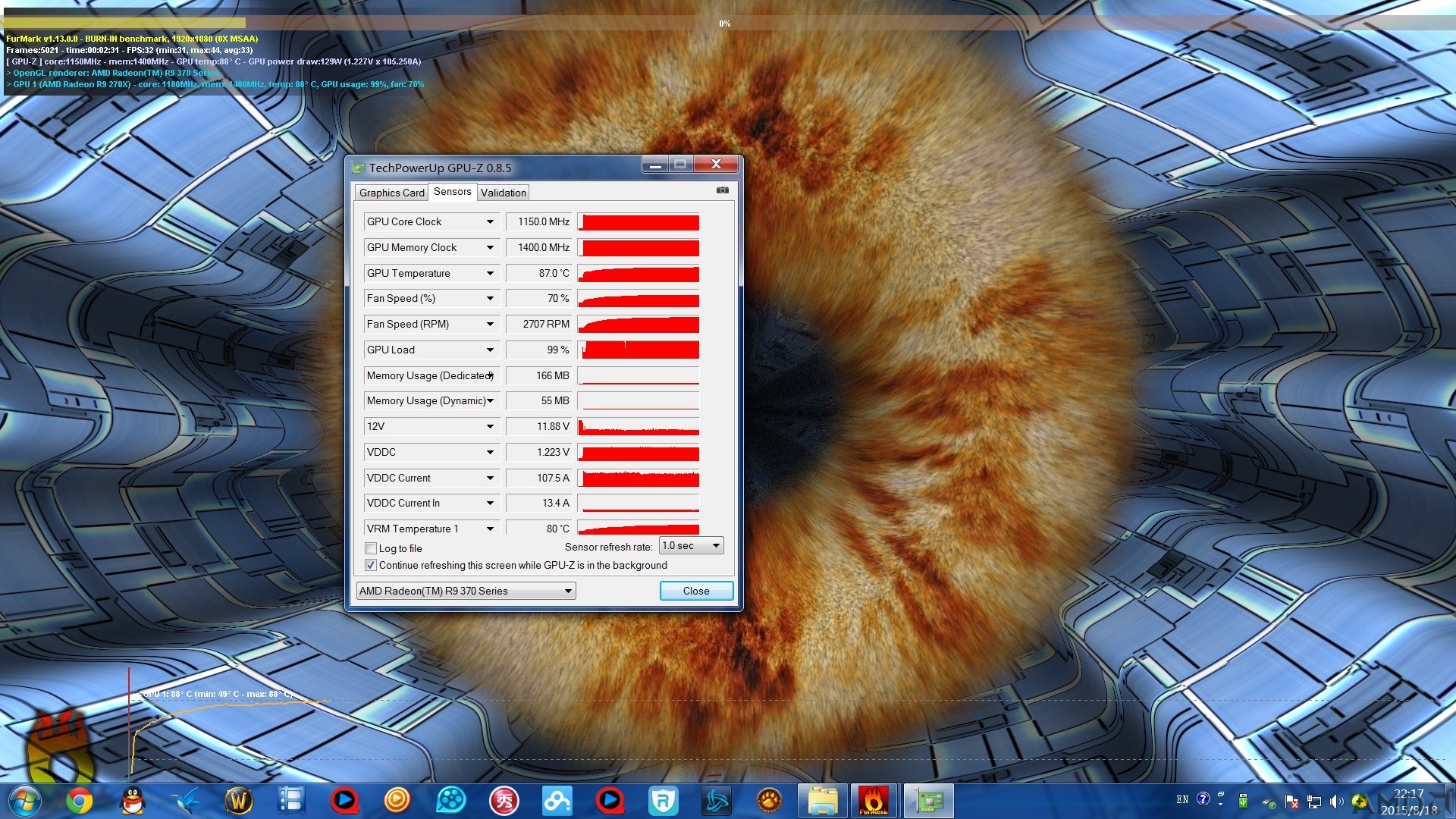This screenshot has width=1456, height=819.
Task: Click the 2707 RPM fan speed value
Action: tap(540, 324)
